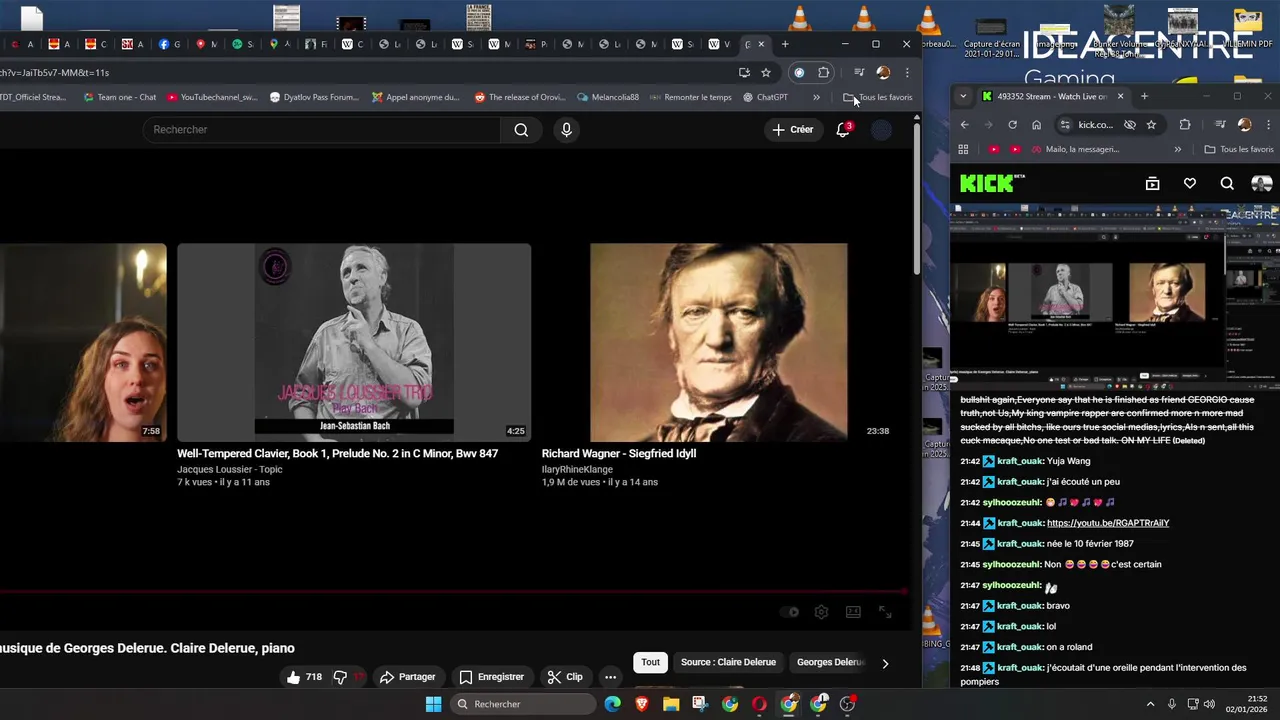Open Tous les favoris in Kick window
Screen dimensions: 1280x720
click(x=1239, y=149)
